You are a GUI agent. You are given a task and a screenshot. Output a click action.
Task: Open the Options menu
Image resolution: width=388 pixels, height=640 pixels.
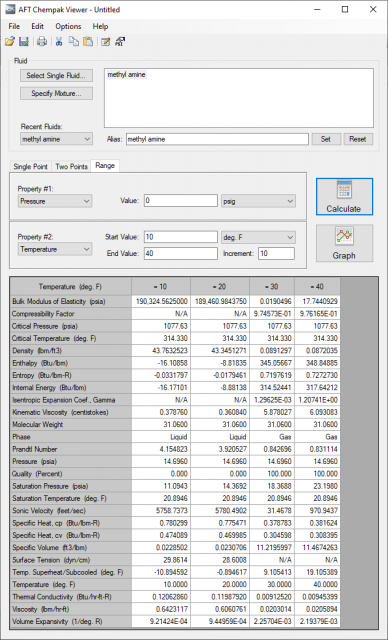(x=68, y=26)
